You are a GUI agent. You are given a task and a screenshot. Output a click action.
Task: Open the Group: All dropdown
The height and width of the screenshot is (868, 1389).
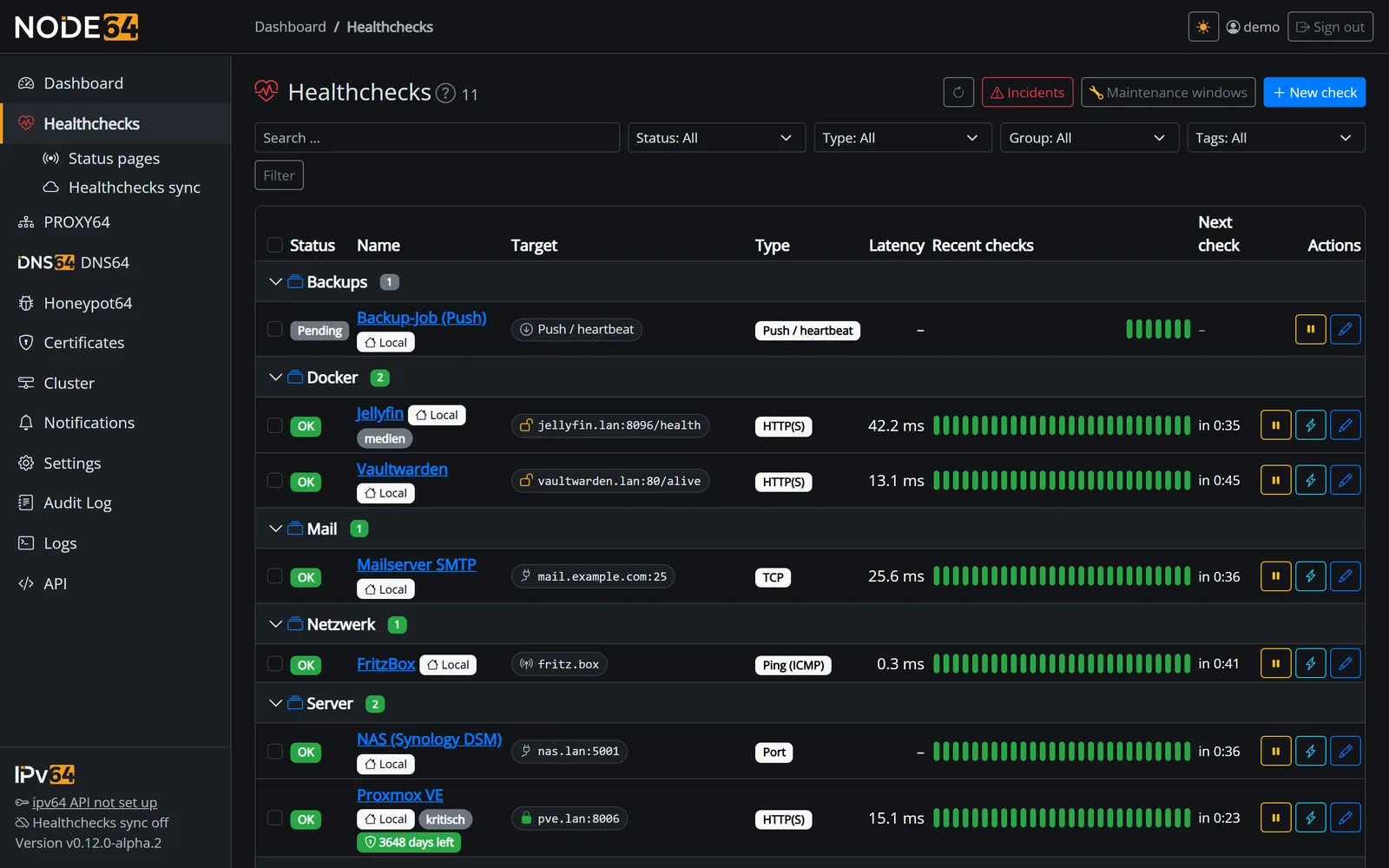coord(1089,138)
